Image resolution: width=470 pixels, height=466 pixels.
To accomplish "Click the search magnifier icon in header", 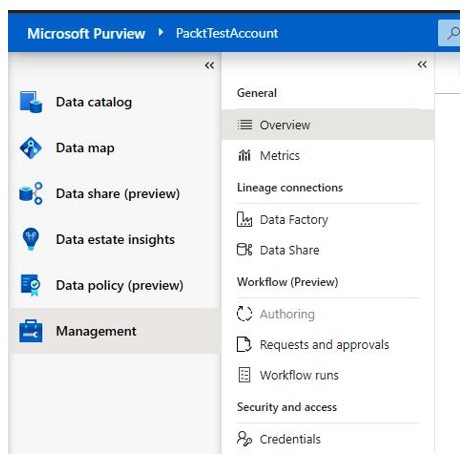I will pyautogui.click(x=453, y=33).
